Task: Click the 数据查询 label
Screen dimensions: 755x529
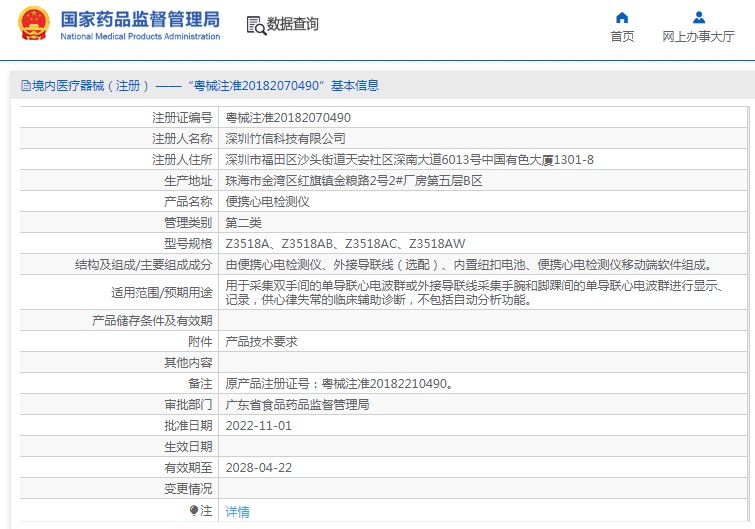Action: click(293, 24)
